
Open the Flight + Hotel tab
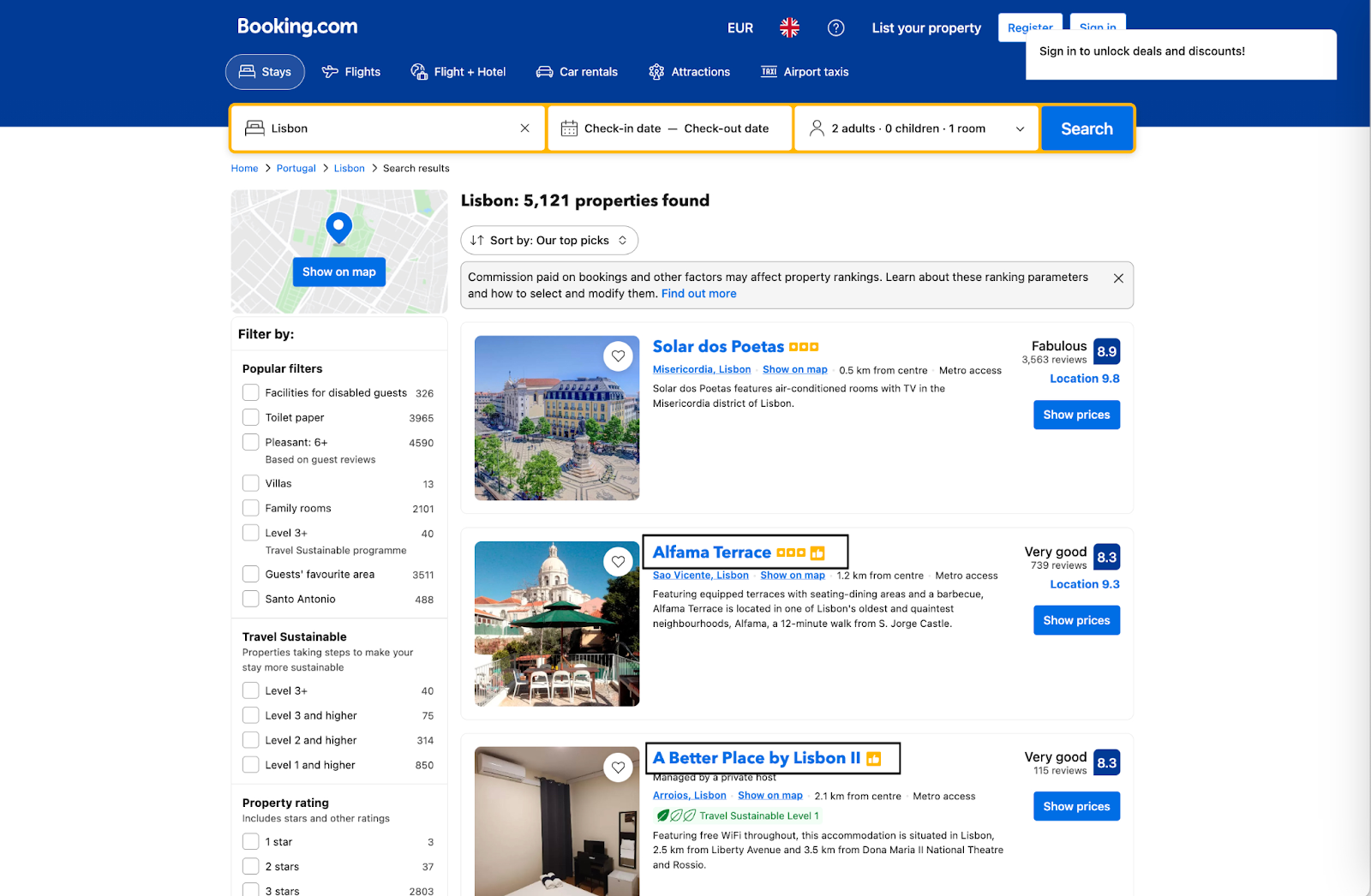(458, 72)
